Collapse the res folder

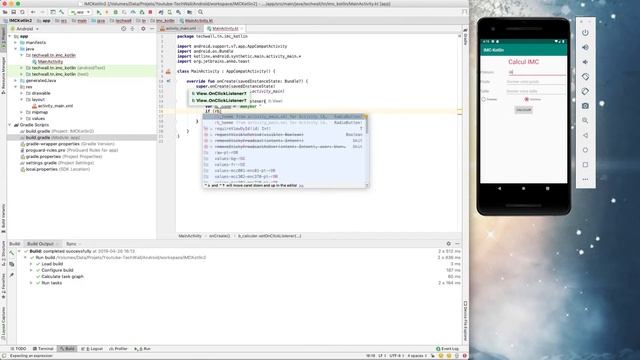(16, 87)
